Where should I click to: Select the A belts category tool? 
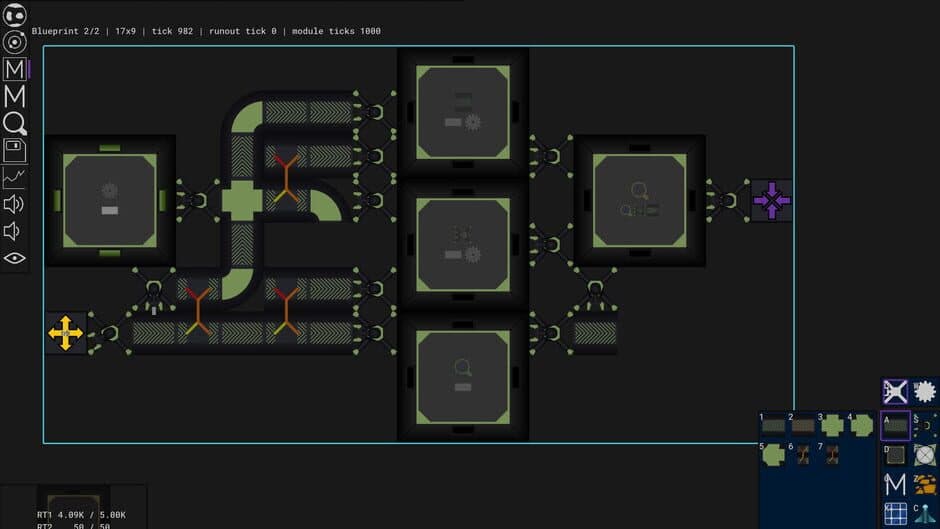click(x=895, y=426)
